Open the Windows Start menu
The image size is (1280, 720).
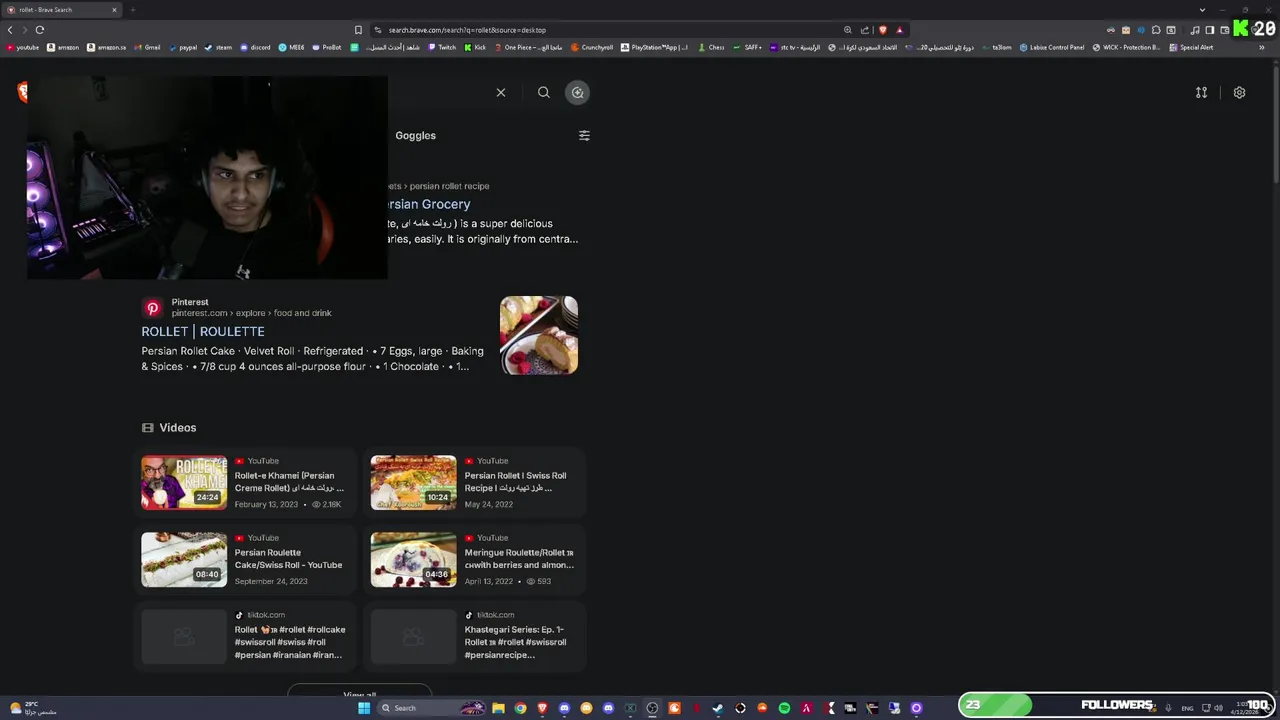tap(364, 708)
